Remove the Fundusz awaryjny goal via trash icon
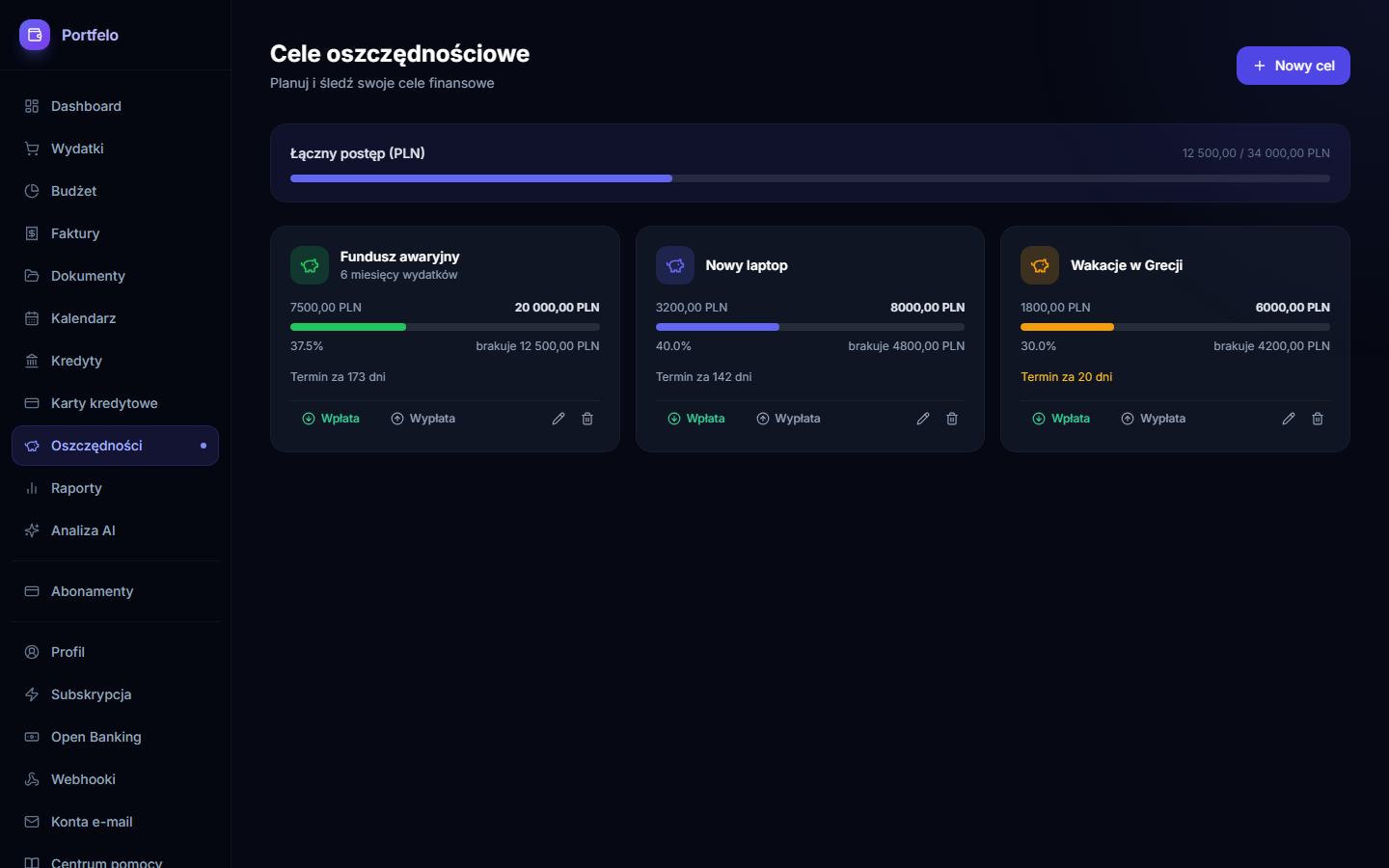 coord(587,419)
